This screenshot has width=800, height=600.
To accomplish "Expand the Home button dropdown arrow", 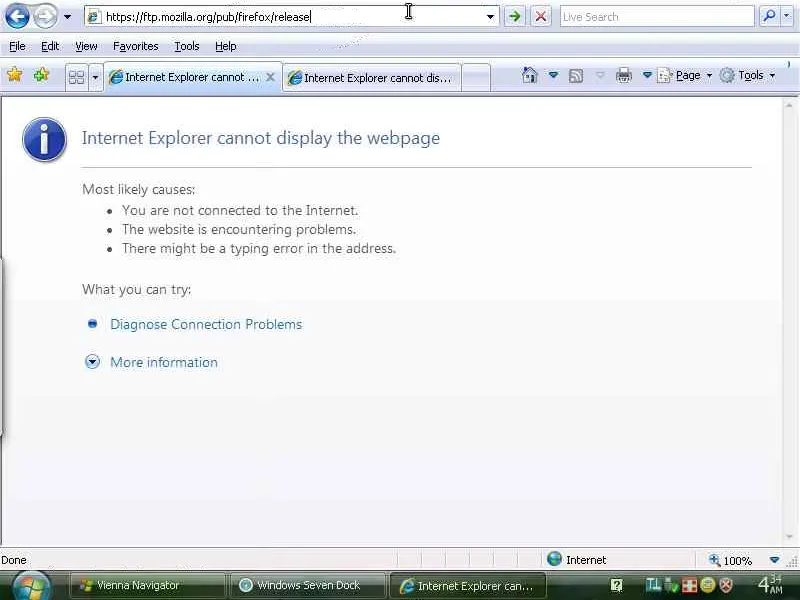I will pos(553,76).
